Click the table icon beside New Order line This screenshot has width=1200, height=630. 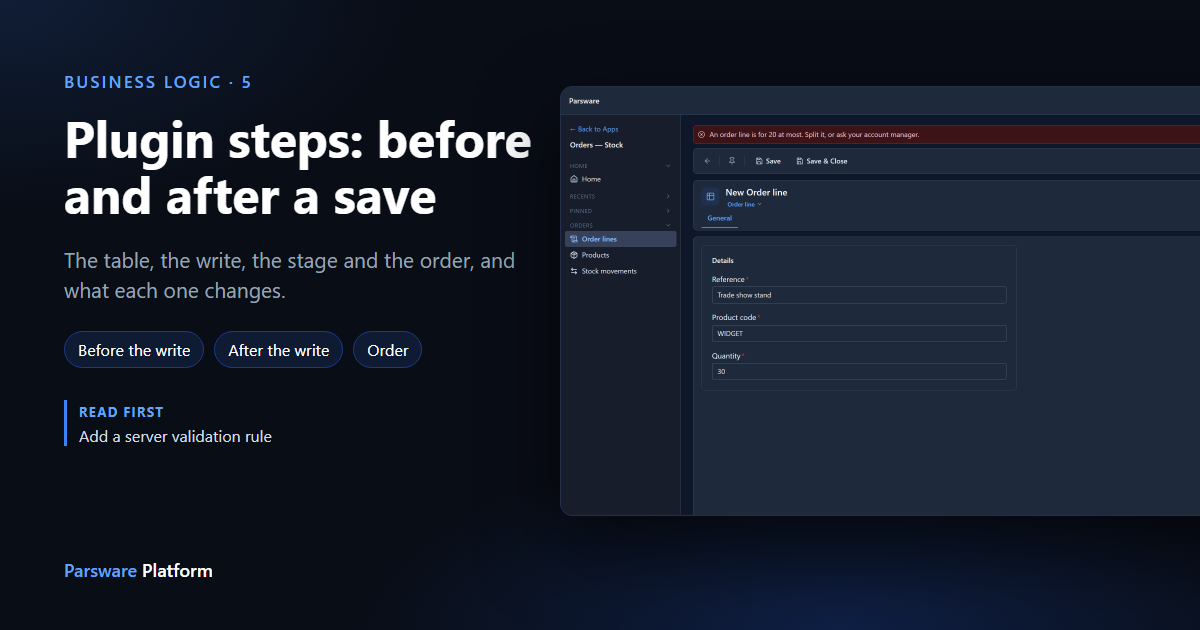pyautogui.click(x=710, y=197)
